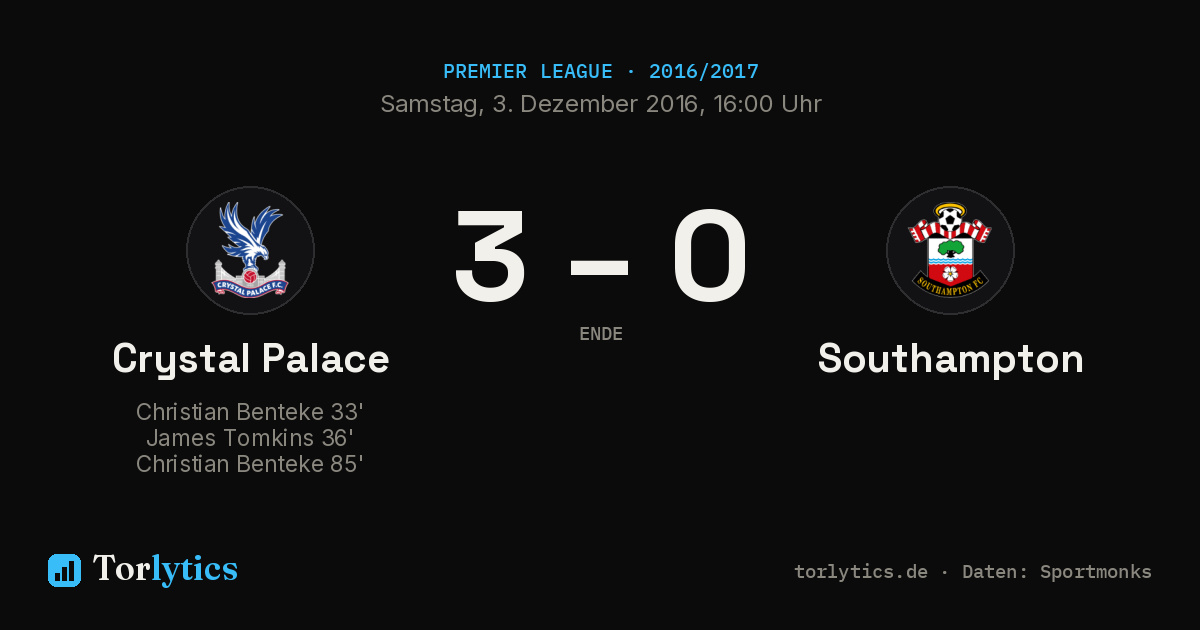The width and height of the screenshot is (1200, 630).
Task: Click the Daten: Sportmonks credit text
Action: tap(1057, 572)
